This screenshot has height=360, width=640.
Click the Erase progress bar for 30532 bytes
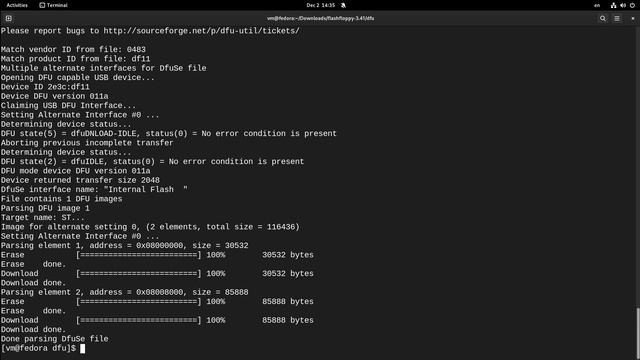point(138,255)
